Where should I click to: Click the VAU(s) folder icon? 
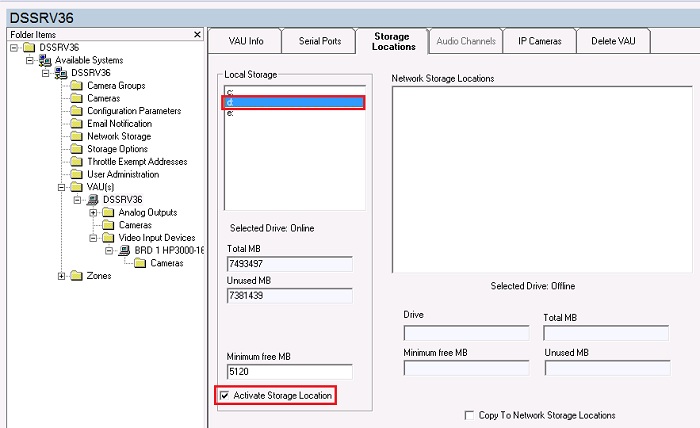(x=77, y=187)
